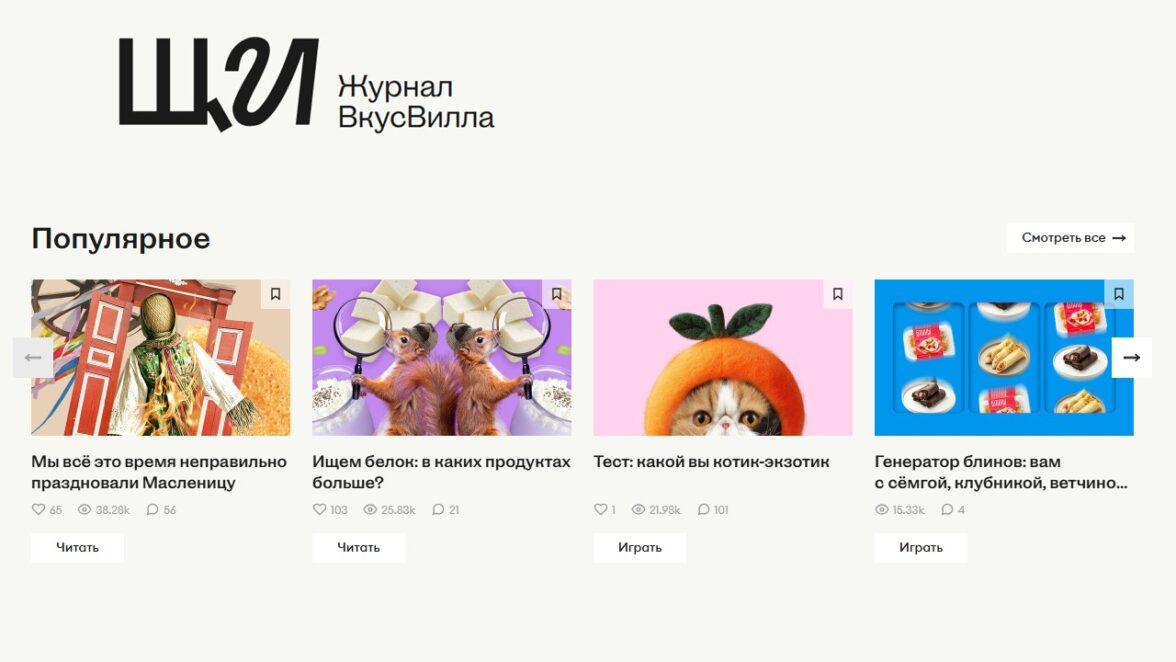Open the ЩИ Журнал ВкусВилла logo

[x=306, y=86]
